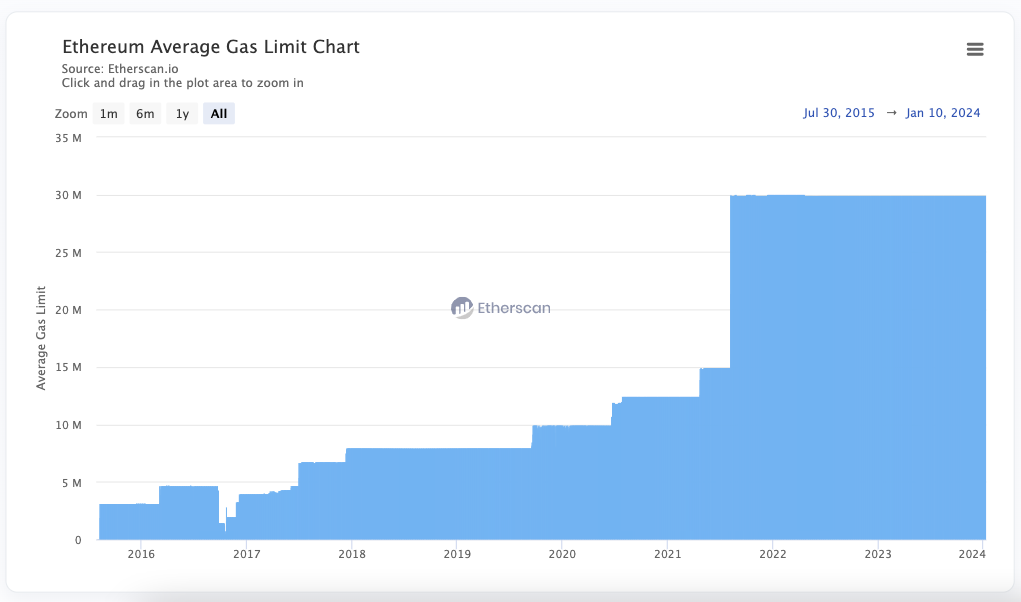Click the Average Gas Limit axis title
The height and width of the screenshot is (602, 1021).
click(42, 338)
